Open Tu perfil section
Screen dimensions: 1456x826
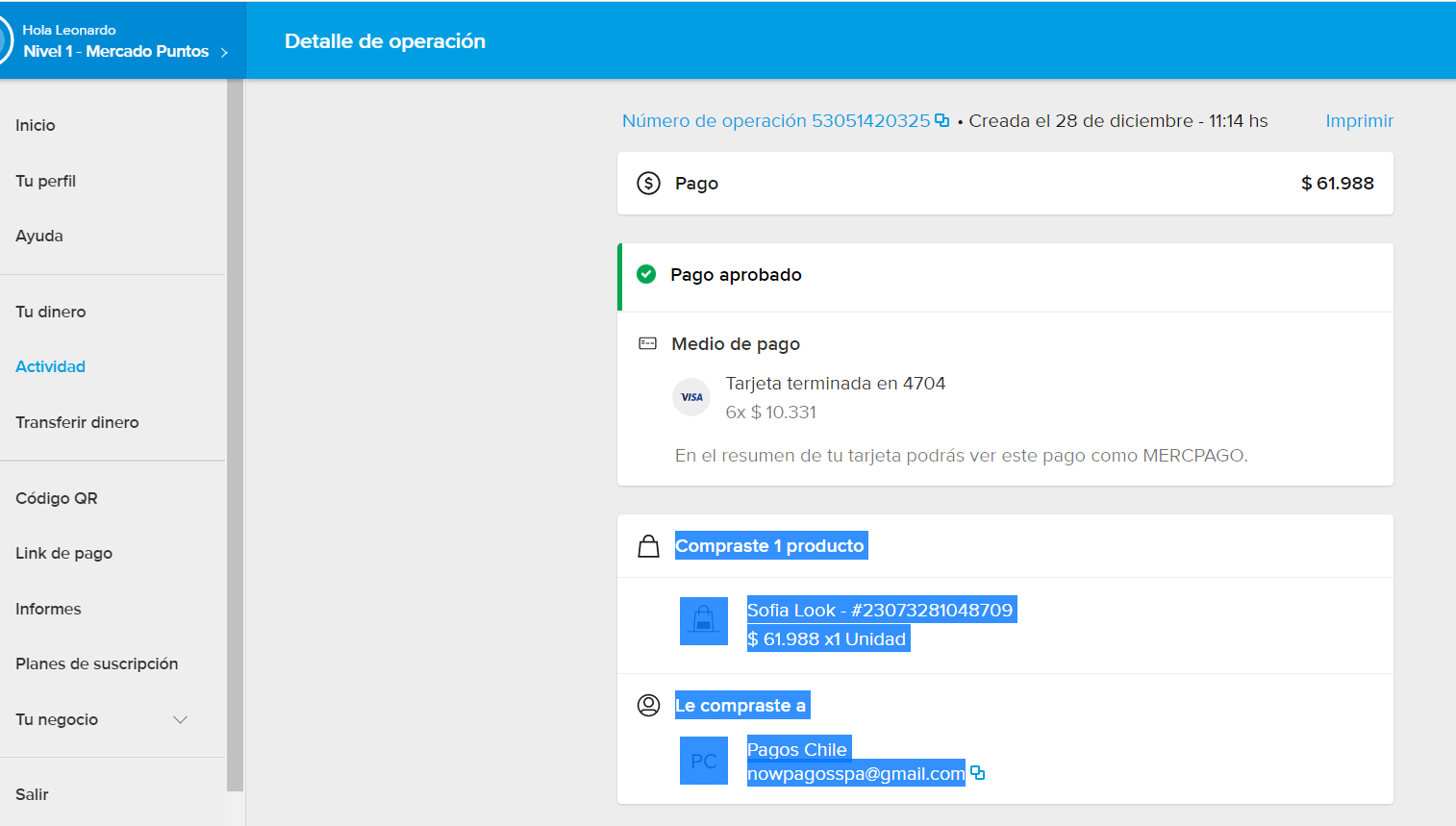click(x=45, y=181)
